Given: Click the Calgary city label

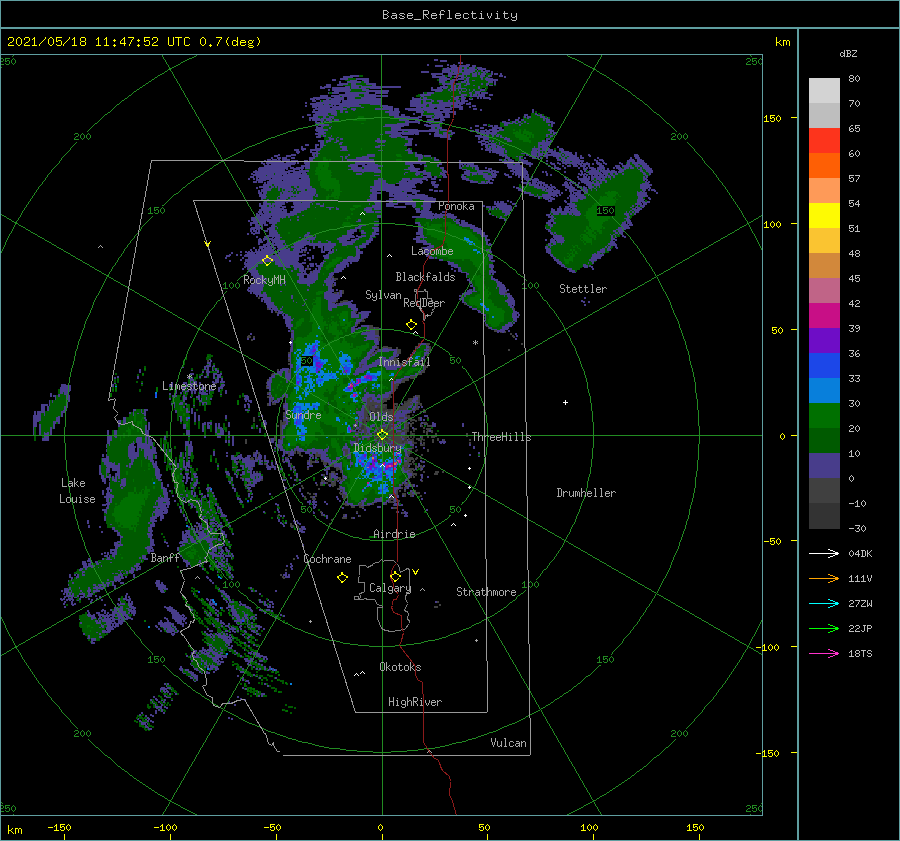Looking at the screenshot, I should [x=390, y=588].
